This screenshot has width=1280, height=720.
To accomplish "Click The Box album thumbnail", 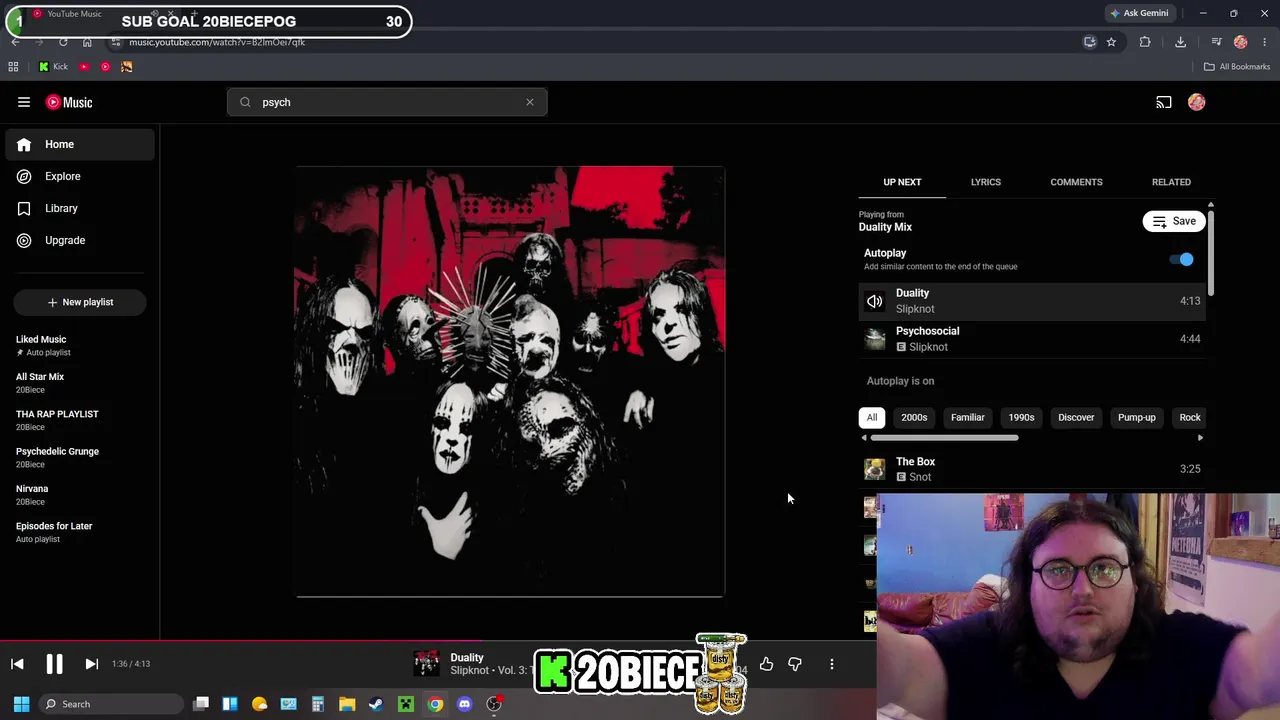I will tap(875, 469).
